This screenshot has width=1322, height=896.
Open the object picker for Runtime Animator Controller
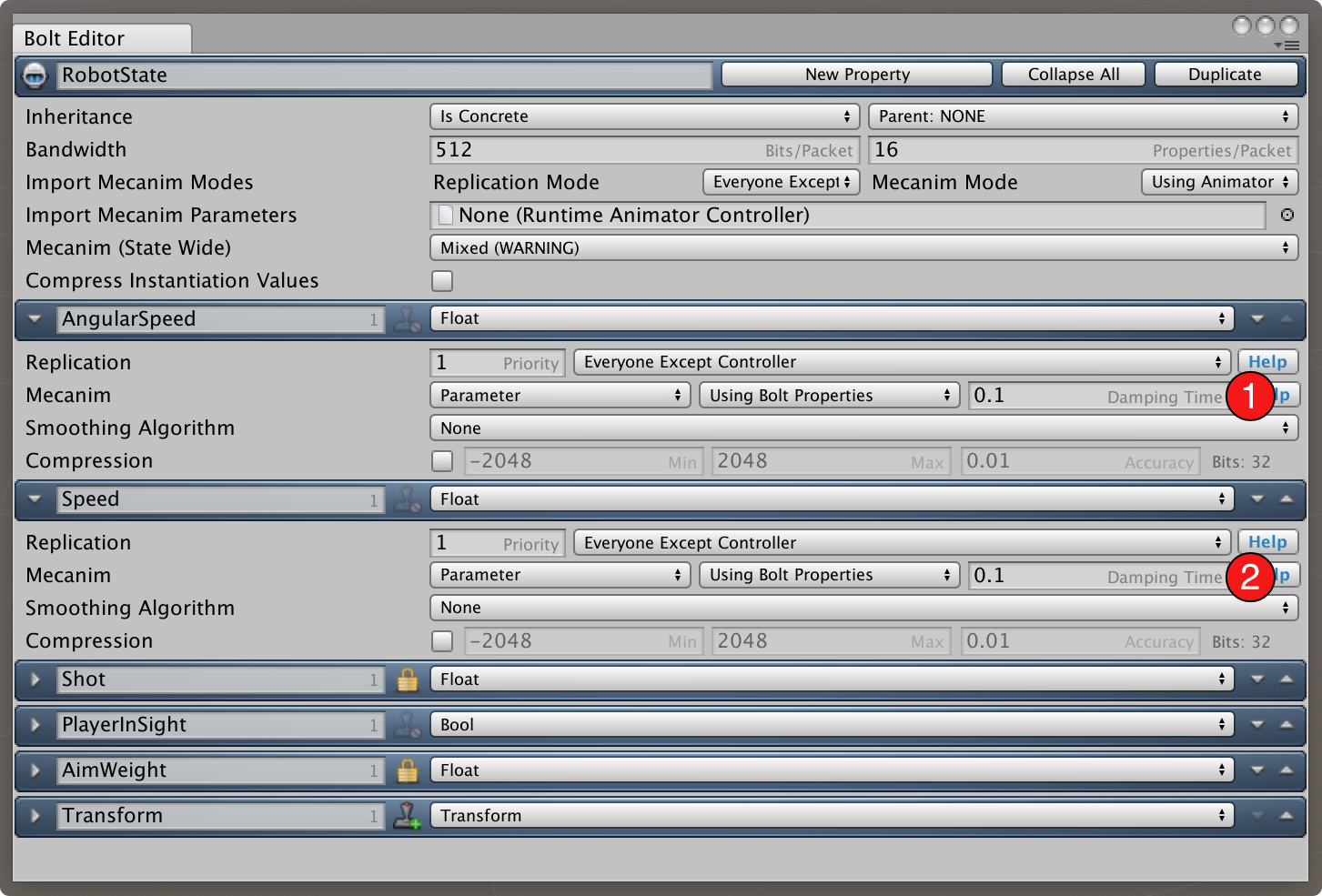(x=1287, y=216)
